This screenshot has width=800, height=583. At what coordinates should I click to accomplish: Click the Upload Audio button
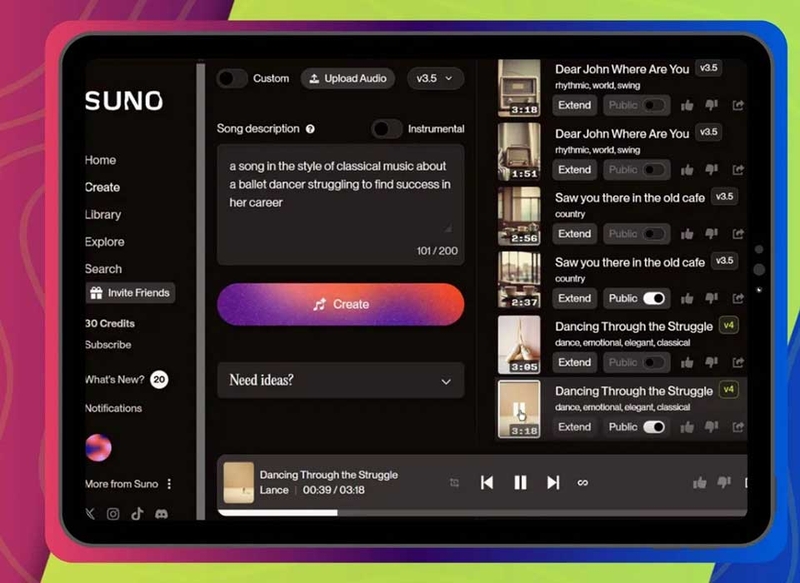[348, 79]
